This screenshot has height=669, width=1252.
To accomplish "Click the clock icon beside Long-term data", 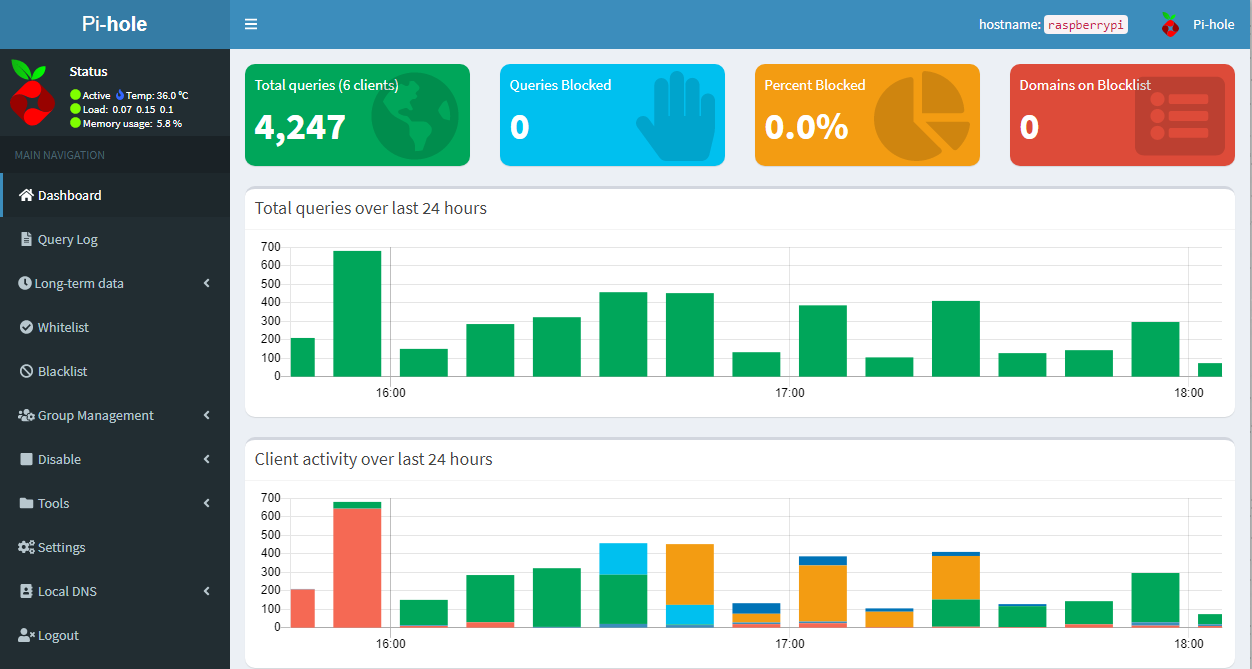I will click(25, 283).
